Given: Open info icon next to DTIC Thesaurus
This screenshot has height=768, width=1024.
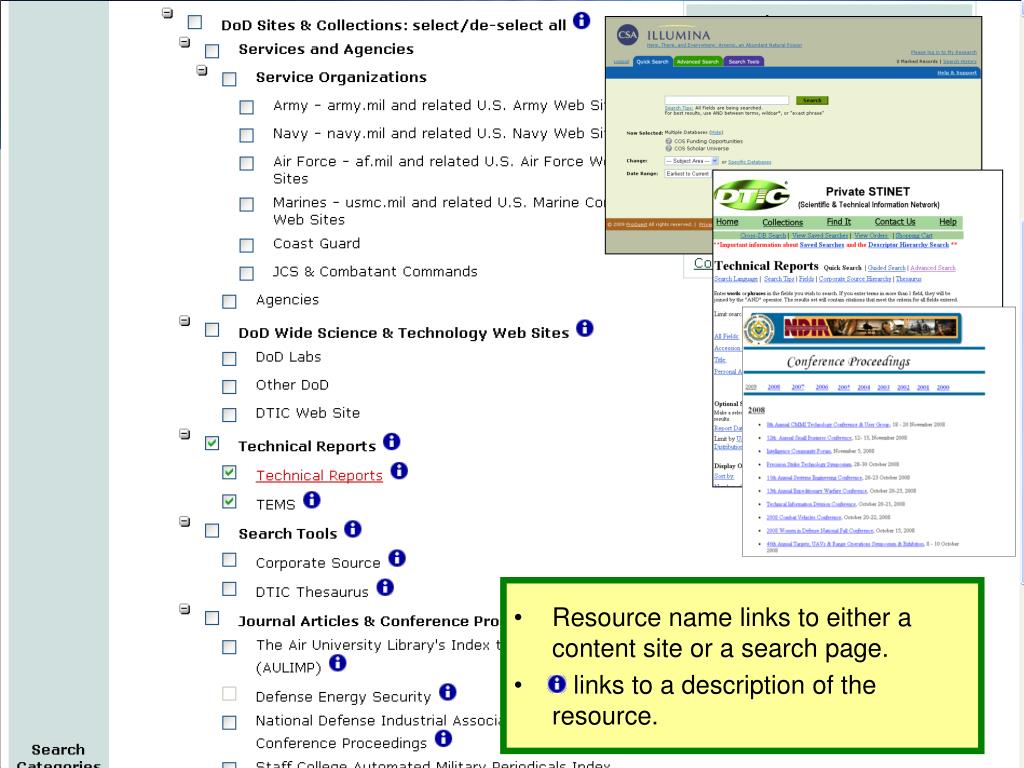Looking at the screenshot, I should pos(385,587).
